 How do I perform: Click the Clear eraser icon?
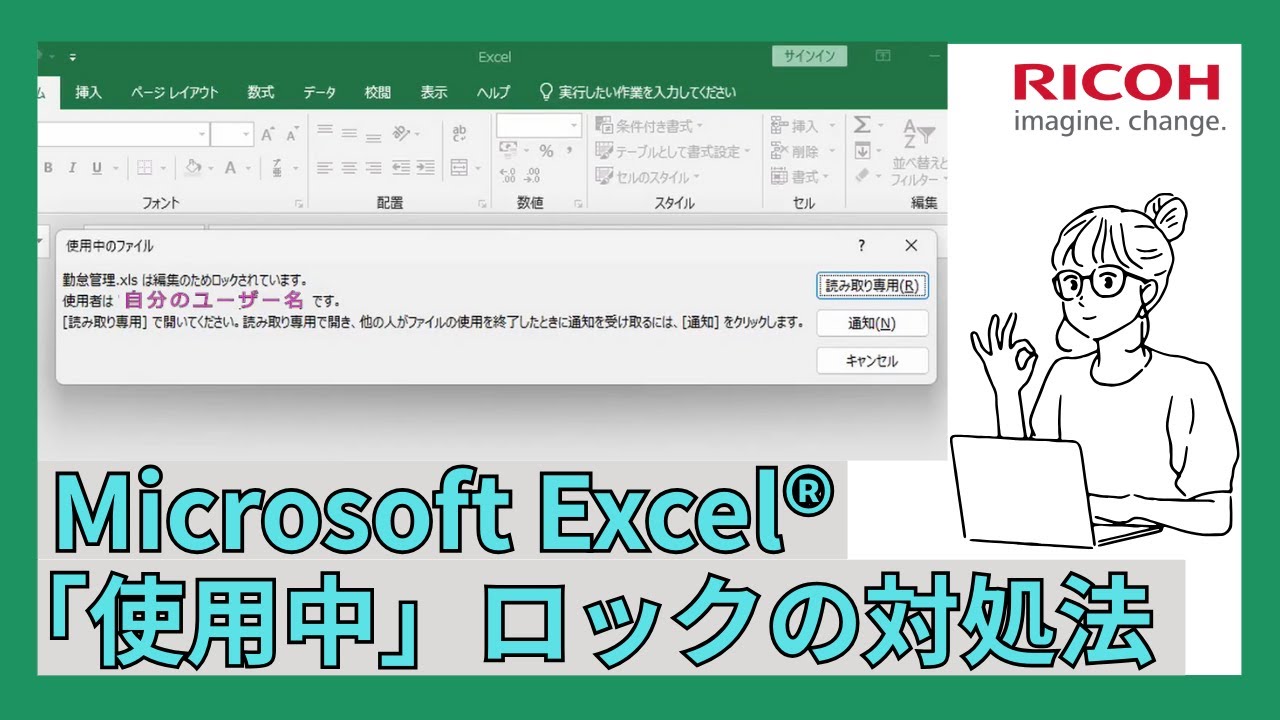862,176
